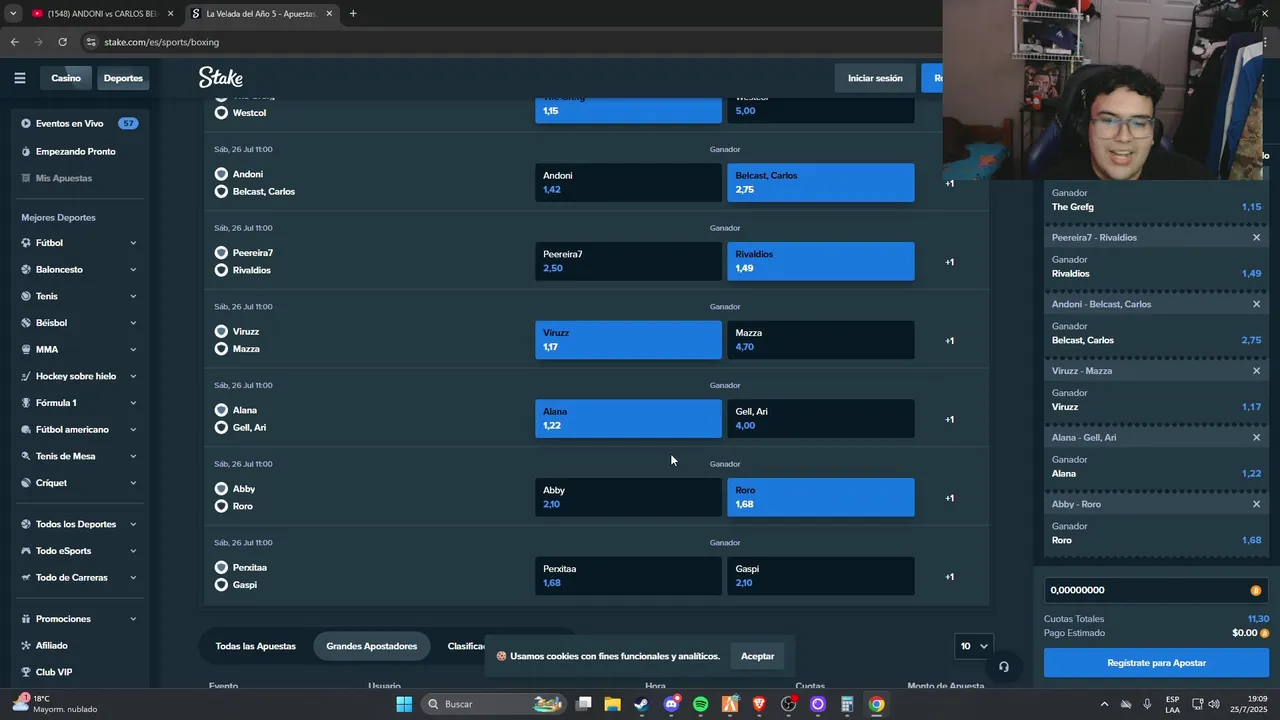Remove the Andoni - Belcast, Carlos selection from the betslip

[1257, 304]
